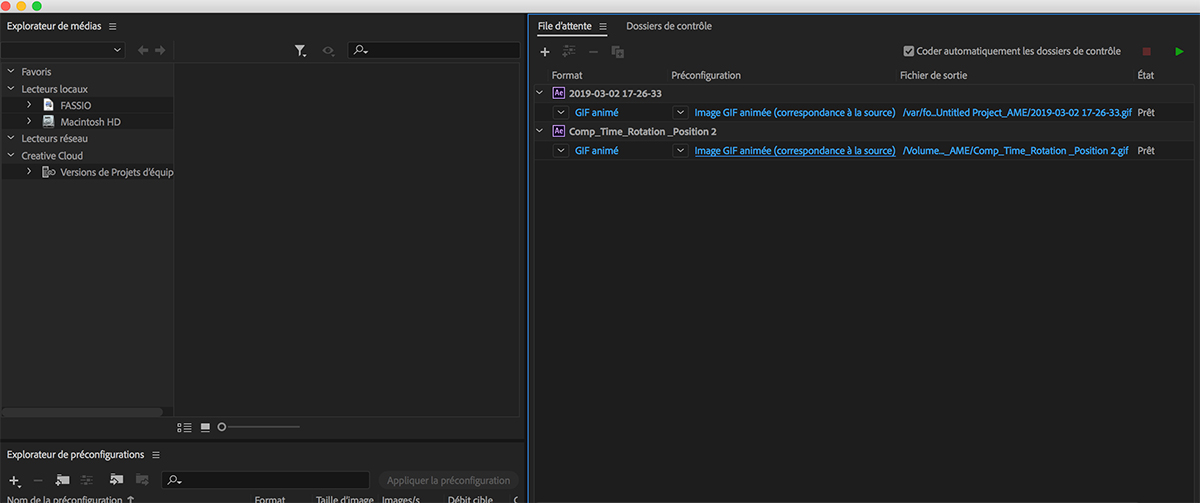Add a source with the queue plus icon
Screen dimensions: 1200x503
click(x=545, y=51)
